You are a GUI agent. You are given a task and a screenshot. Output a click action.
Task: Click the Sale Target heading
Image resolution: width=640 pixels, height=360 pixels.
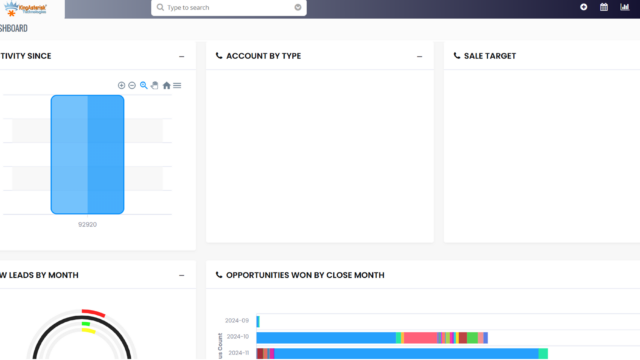tap(490, 56)
